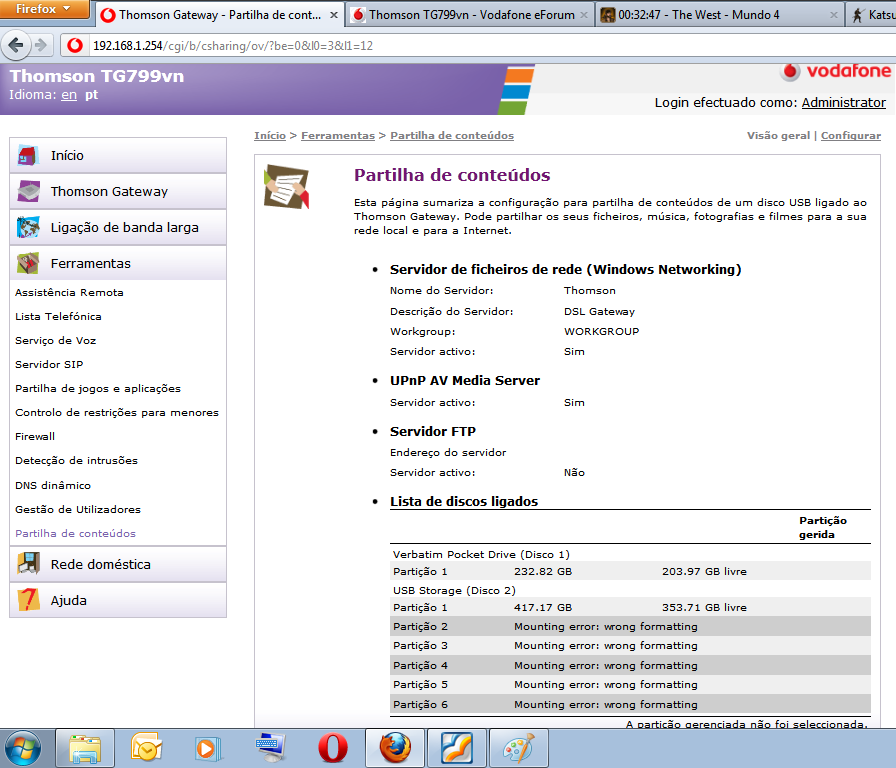Click the Thomson Gateway router icon

(x=28, y=191)
